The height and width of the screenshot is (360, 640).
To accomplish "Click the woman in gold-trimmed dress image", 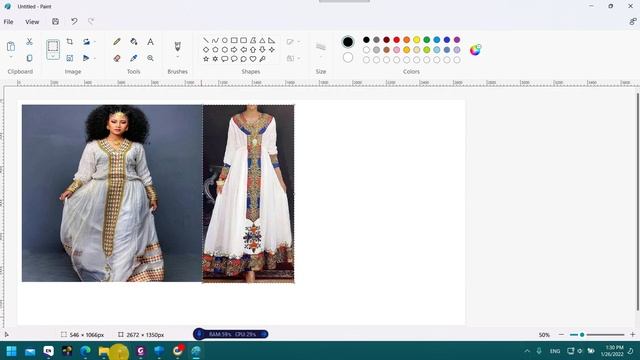I will point(112,193).
